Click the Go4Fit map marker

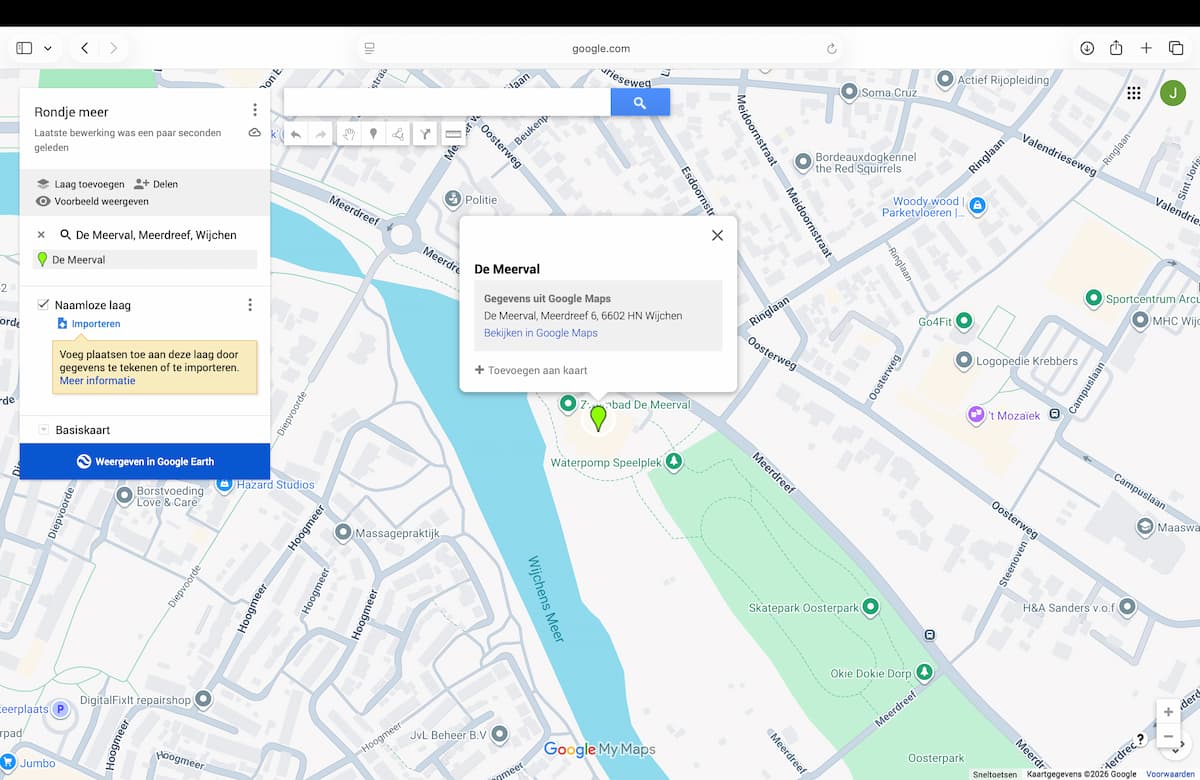964,322
